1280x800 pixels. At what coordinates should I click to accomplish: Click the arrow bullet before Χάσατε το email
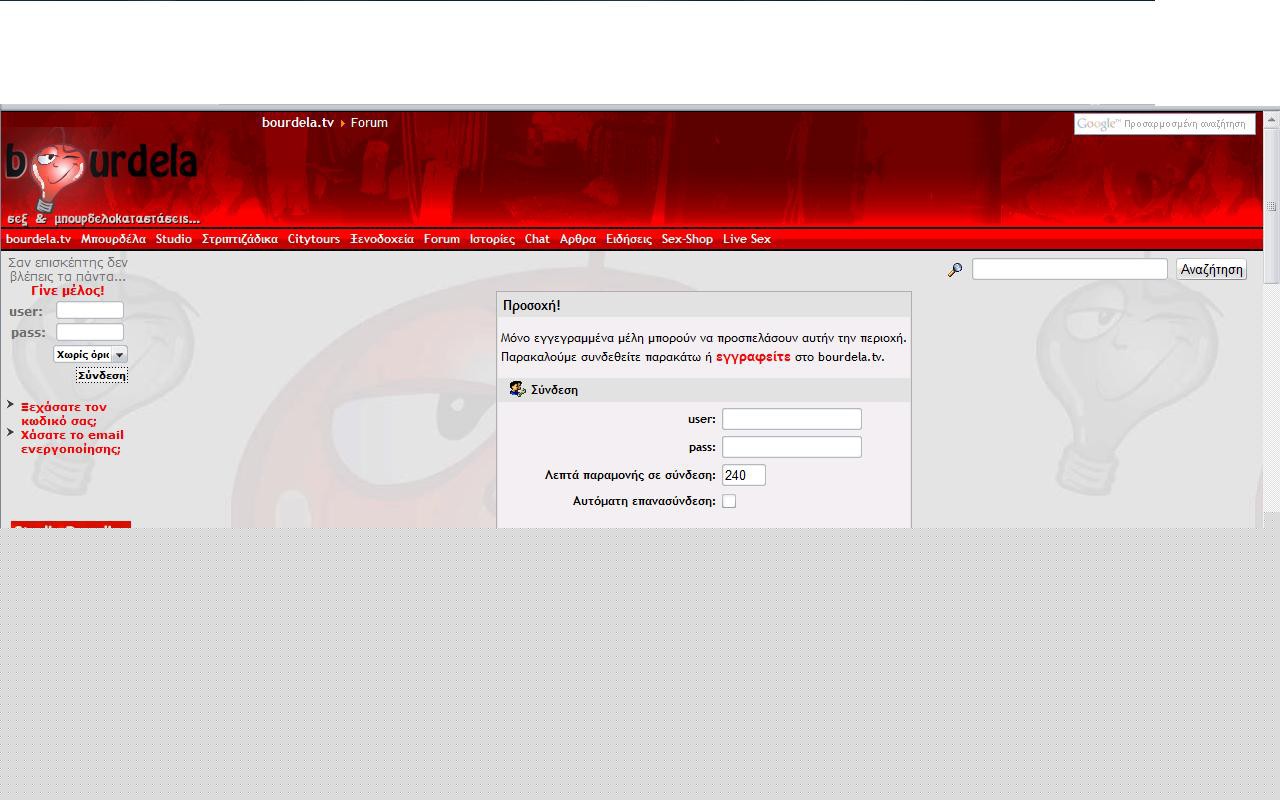10,433
